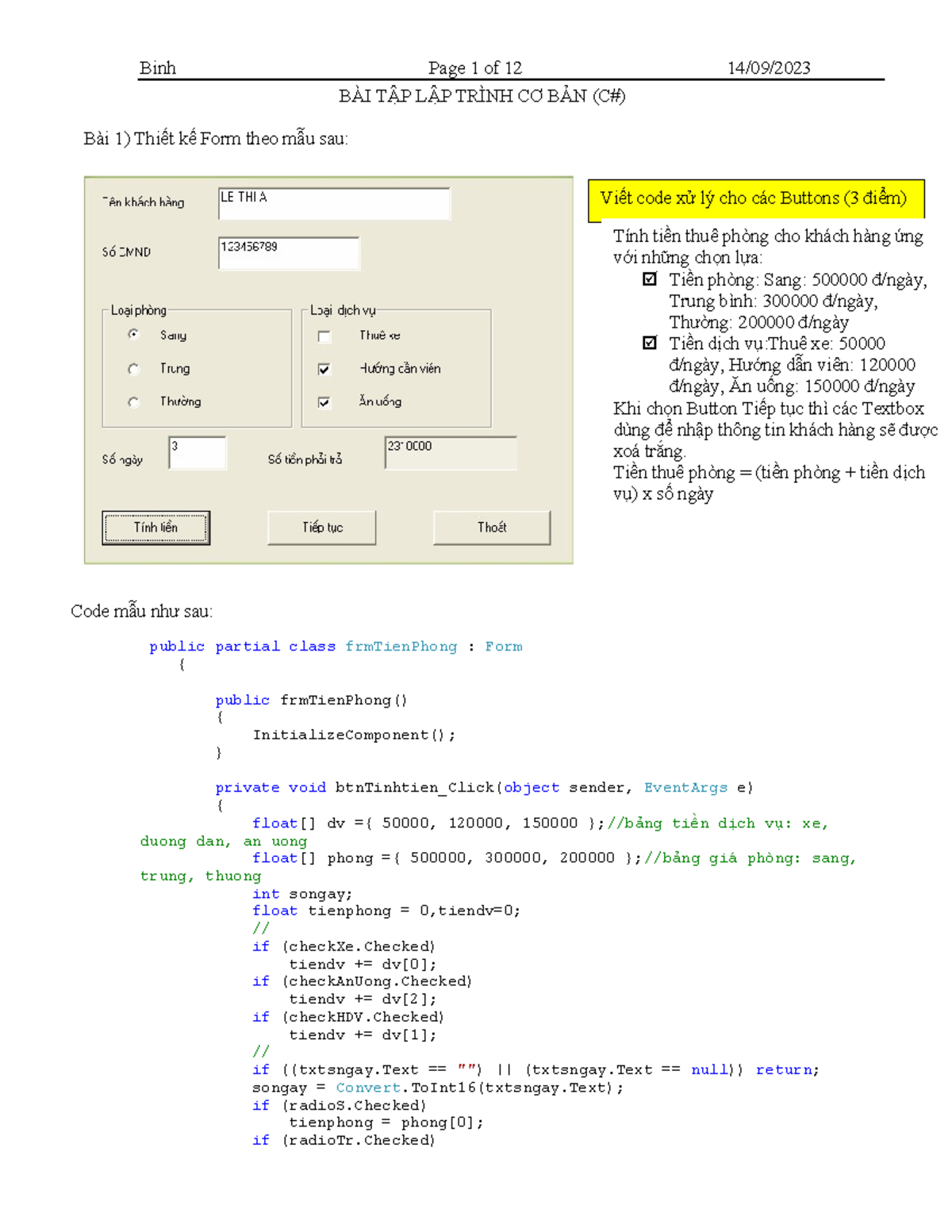Click the checkmark bullet beside Tiền dịch vụ
The image size is (952, 1232).
point(650,343)
